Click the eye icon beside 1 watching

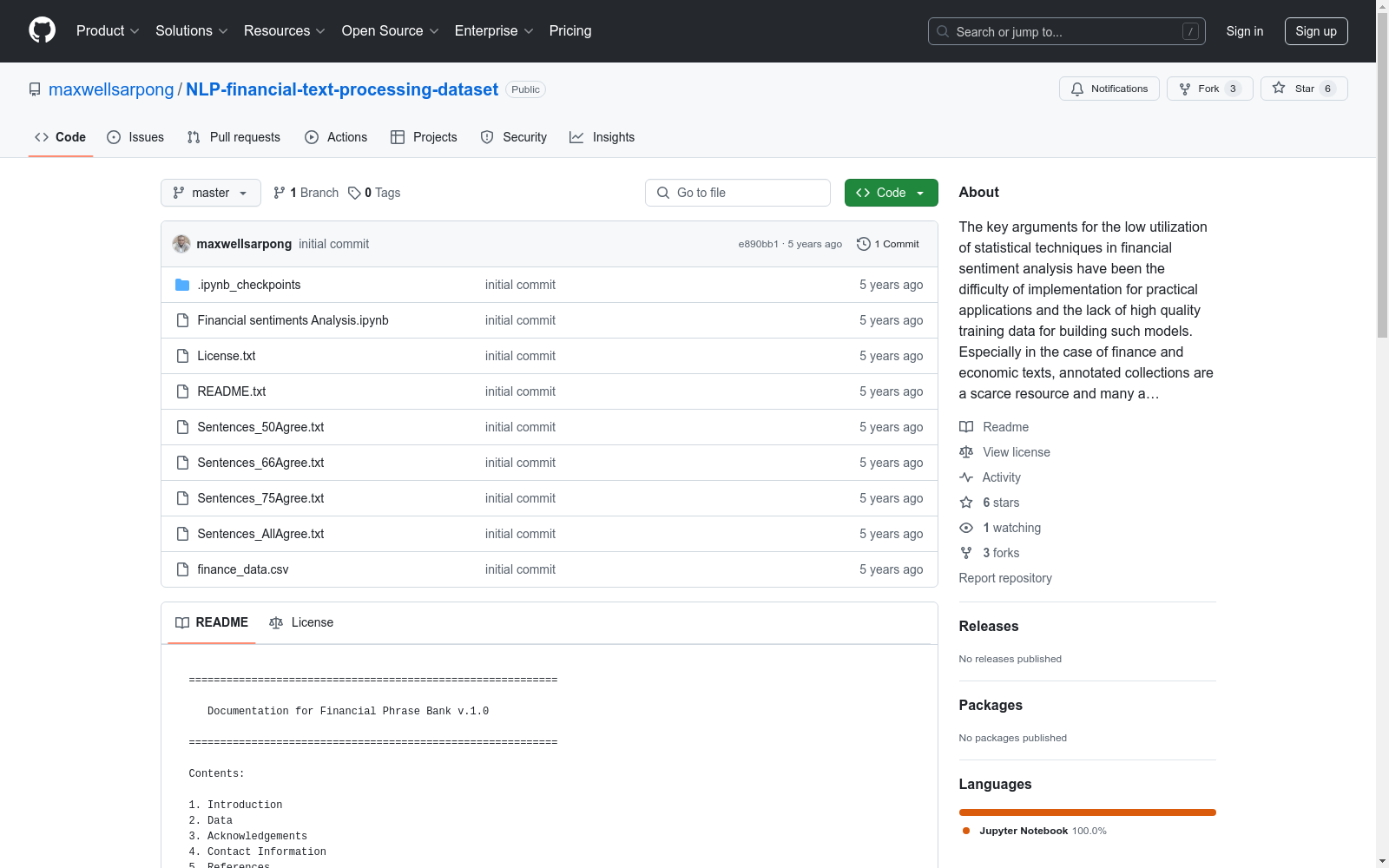(966, 528)
